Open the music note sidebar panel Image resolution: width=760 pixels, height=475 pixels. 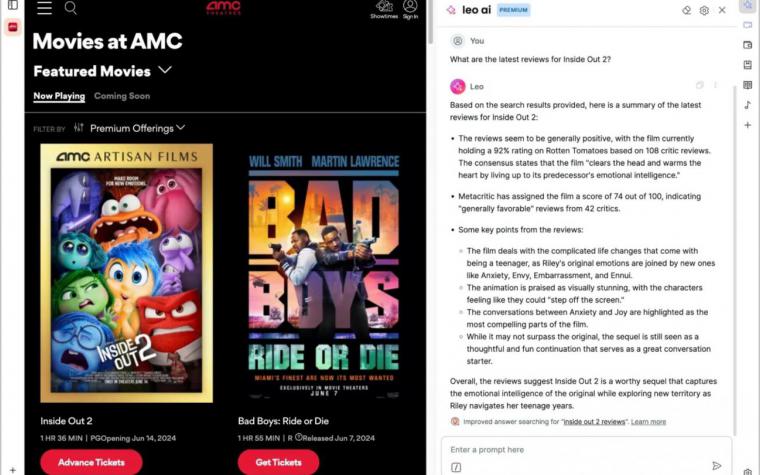748,105
